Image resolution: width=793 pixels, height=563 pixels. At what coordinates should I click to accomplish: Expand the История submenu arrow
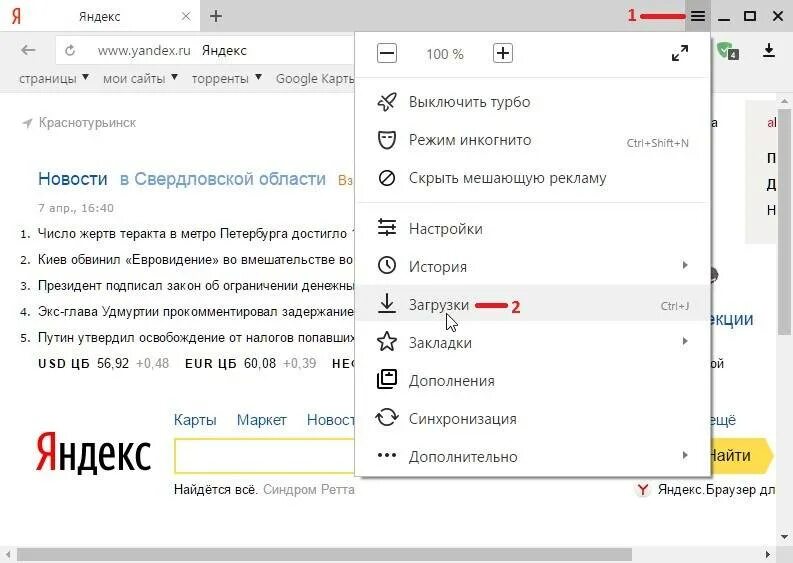point(685,265)
